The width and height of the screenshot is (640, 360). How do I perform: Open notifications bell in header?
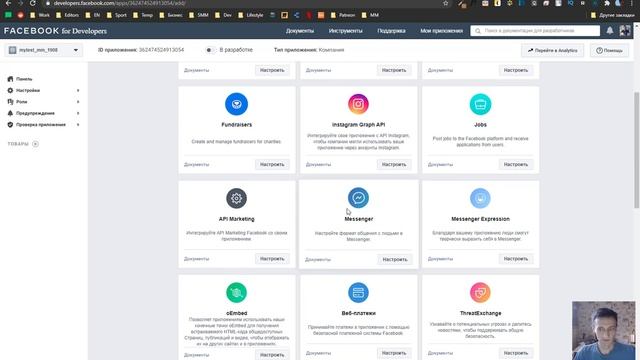[610, 31]
